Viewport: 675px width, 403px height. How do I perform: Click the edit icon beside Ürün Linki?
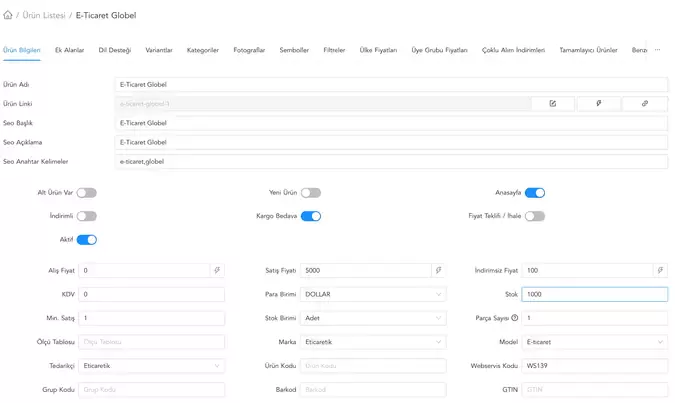(x=553, y=103)
